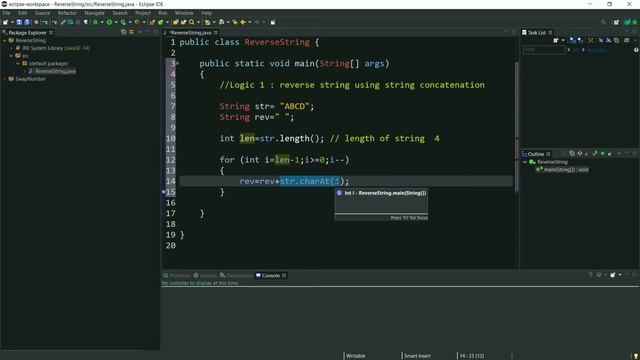Collapse the ReverseString project node

pyautogui.click(x=5, y=40)
